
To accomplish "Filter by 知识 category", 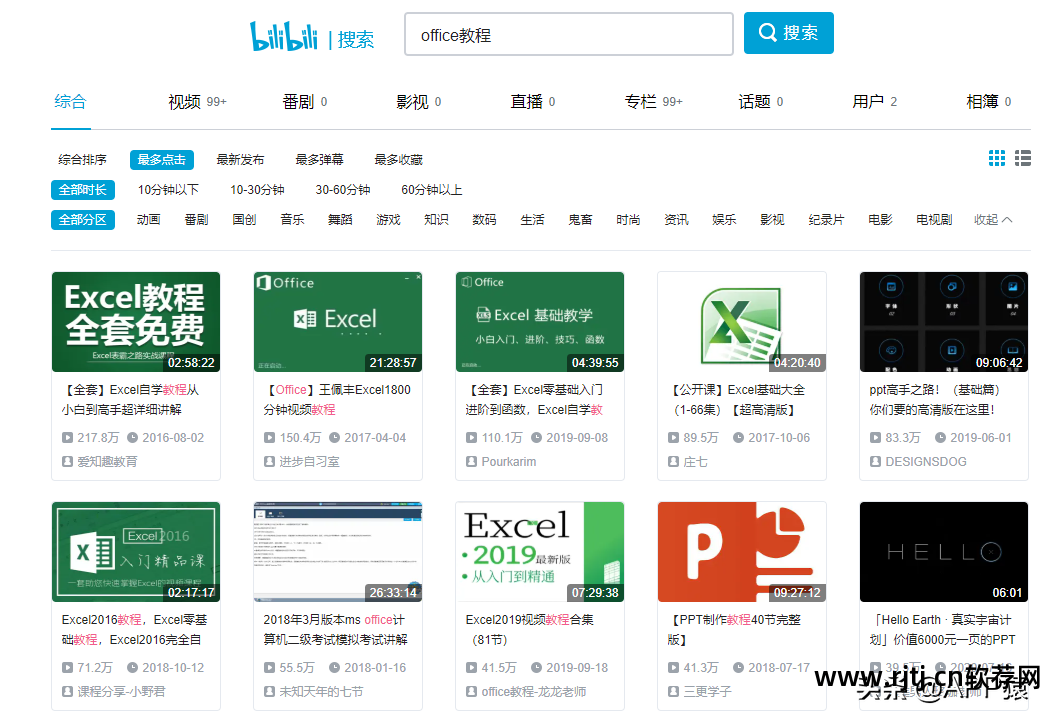I will [437, 220].
